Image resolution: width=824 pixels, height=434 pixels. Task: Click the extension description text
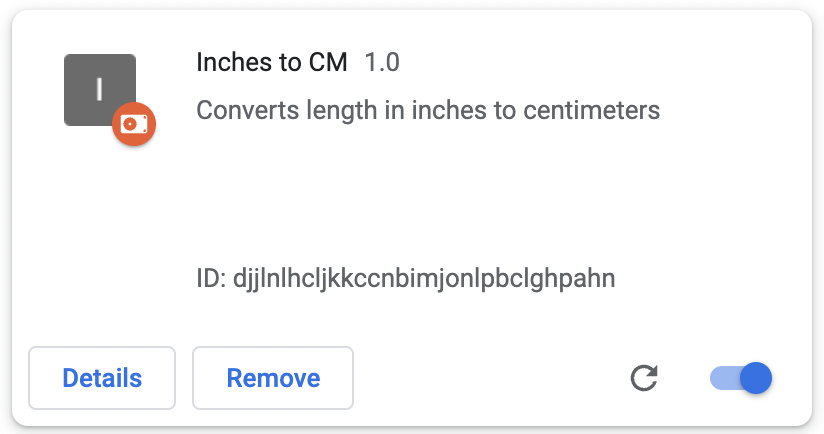428,109
